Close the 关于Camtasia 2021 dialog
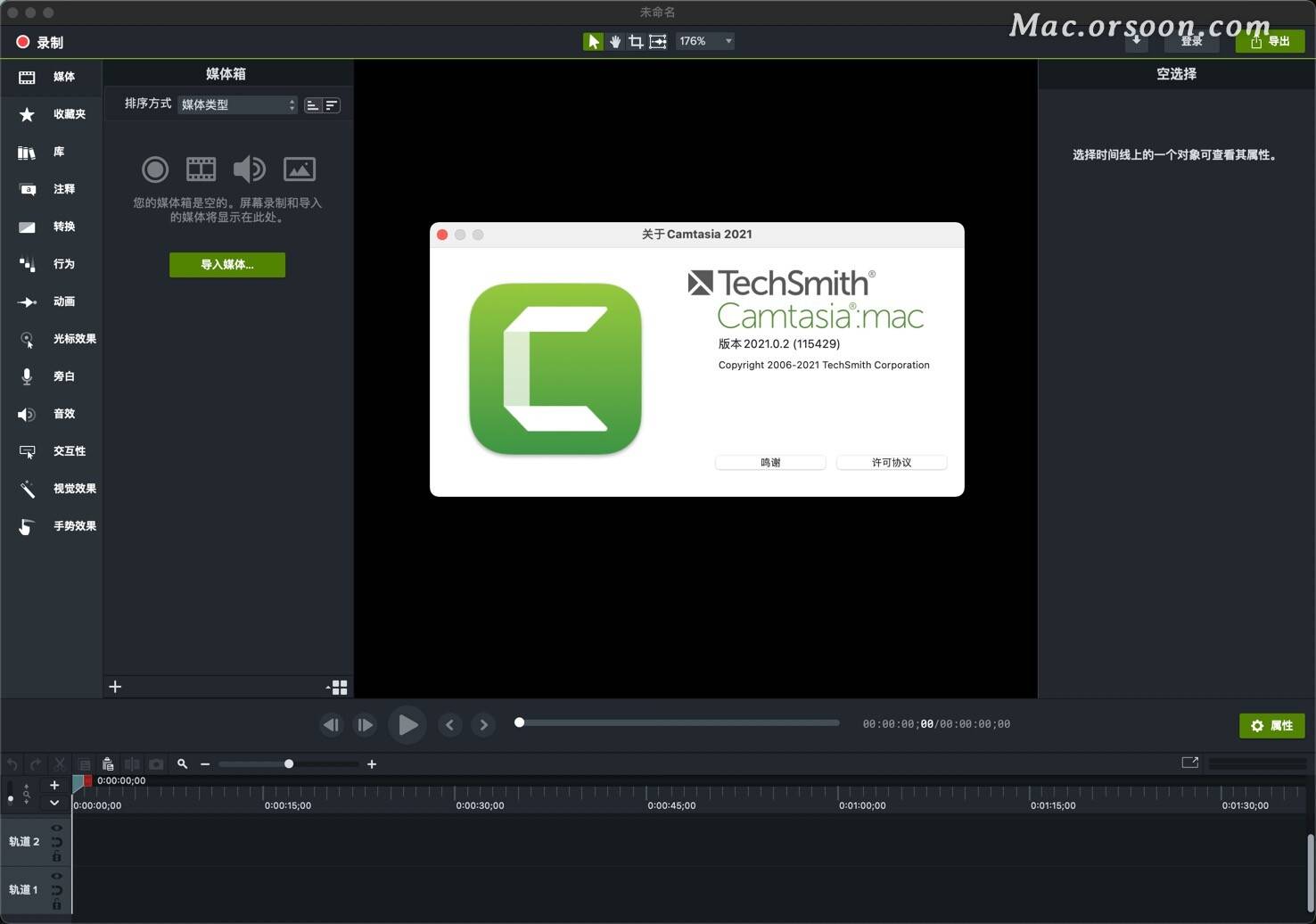The image size is (1316, 924). point(442,235)
